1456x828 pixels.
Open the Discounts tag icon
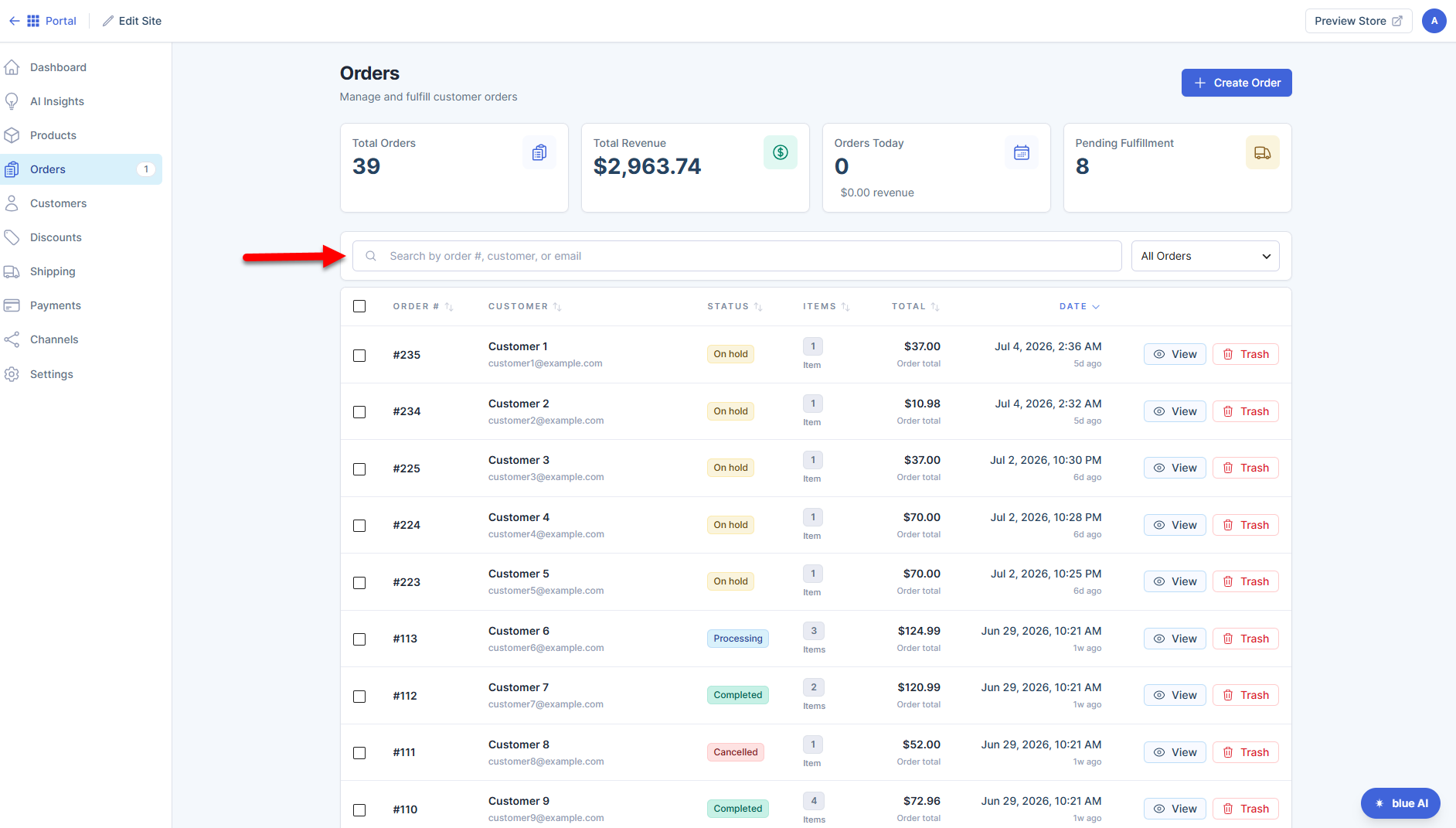click(12, 237)
